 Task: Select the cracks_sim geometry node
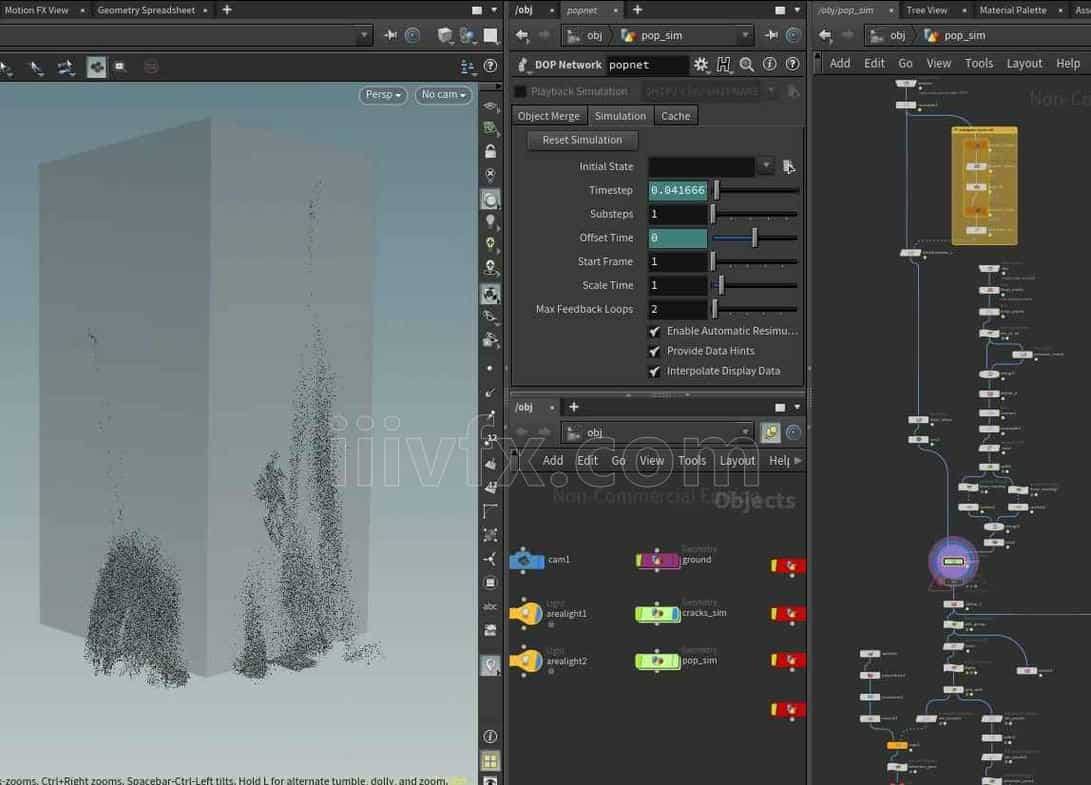tap(658, 613)
